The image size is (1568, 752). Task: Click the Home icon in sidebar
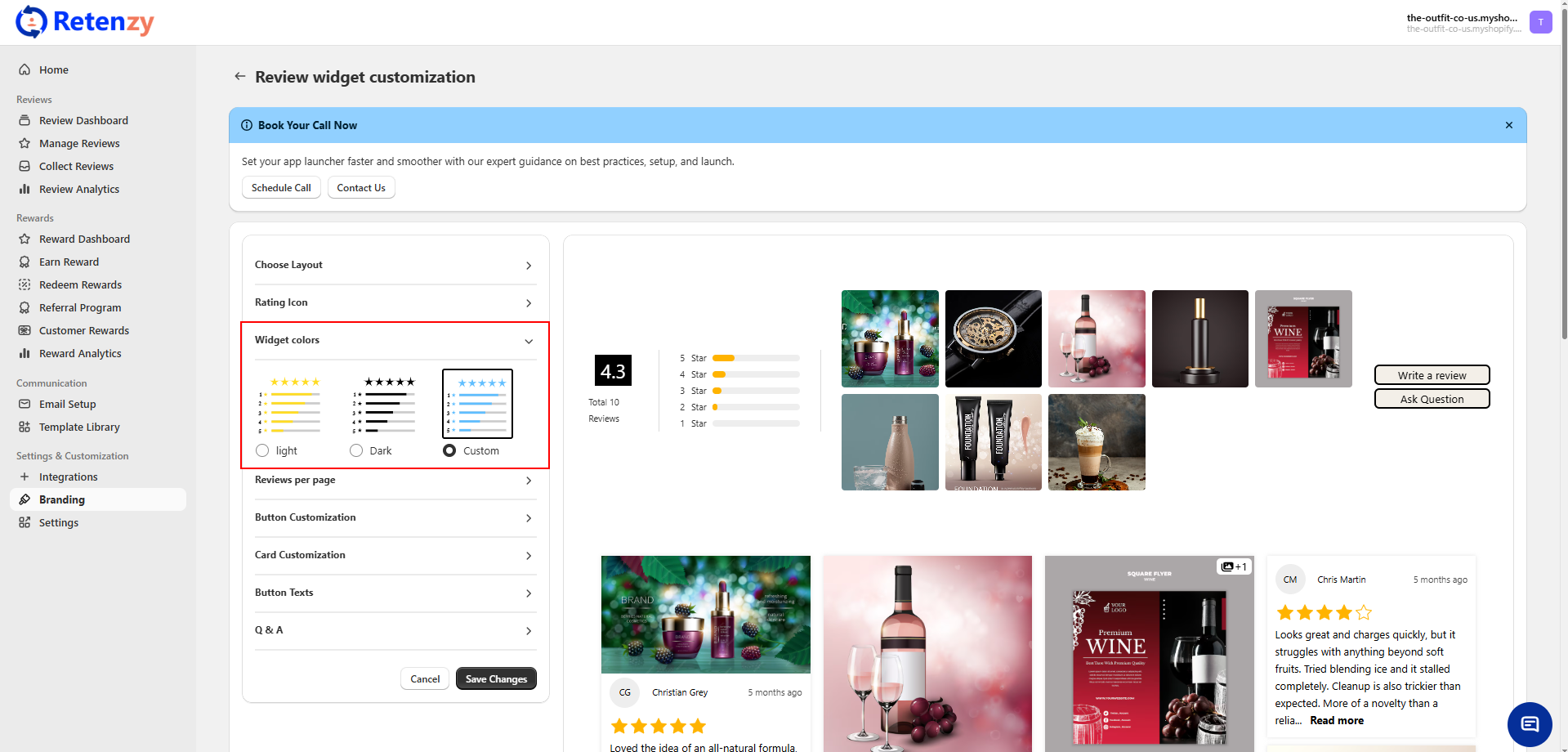tap(25, 69)
